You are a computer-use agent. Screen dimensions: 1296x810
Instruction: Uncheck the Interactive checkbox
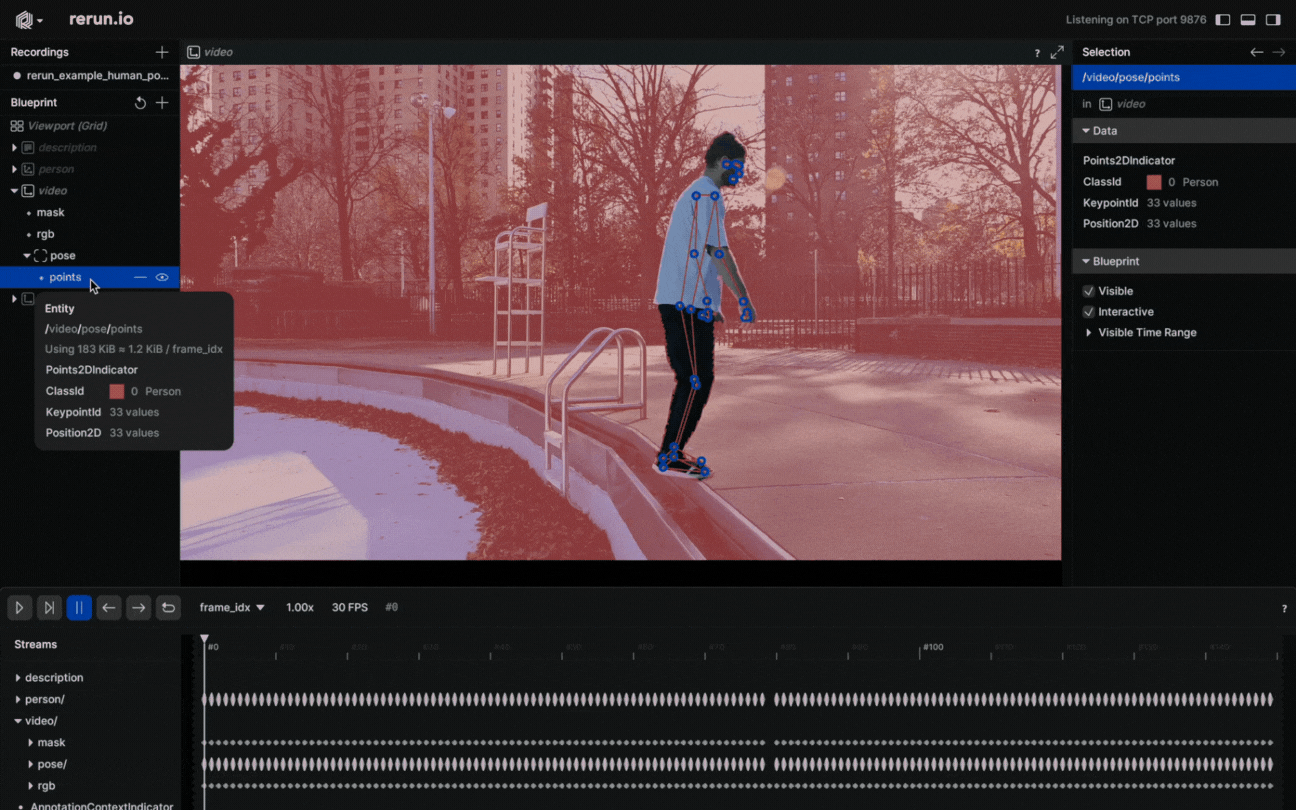click(1089, 312)
